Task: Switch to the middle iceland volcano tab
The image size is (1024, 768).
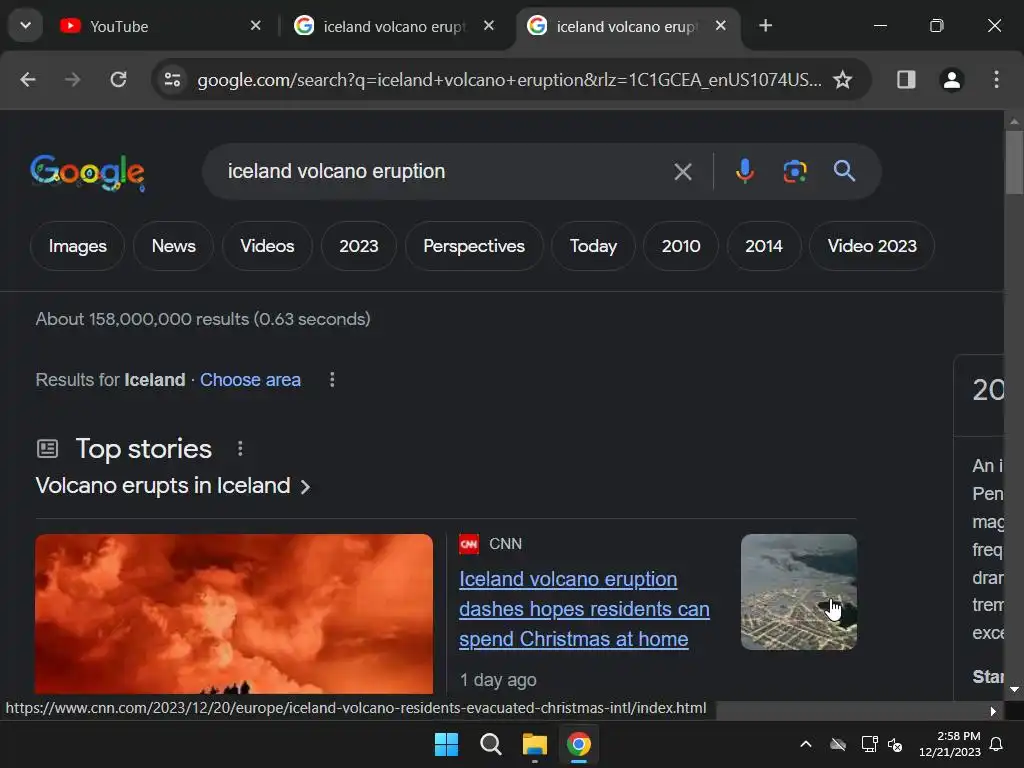Action: (x=395, y=26)
